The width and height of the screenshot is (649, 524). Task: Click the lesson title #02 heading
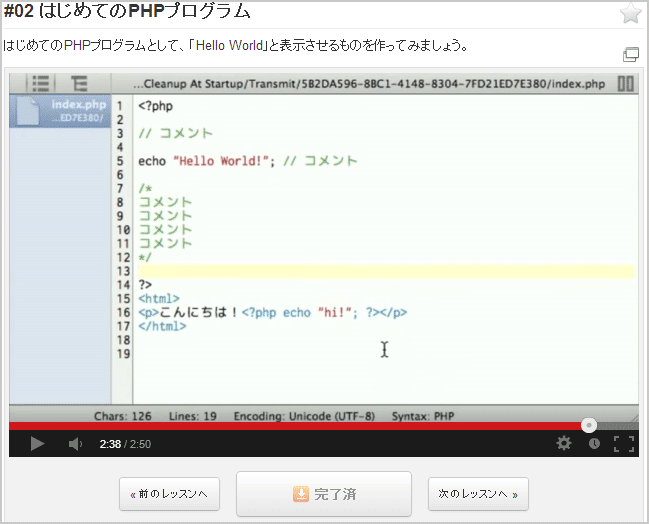[127, 11]
